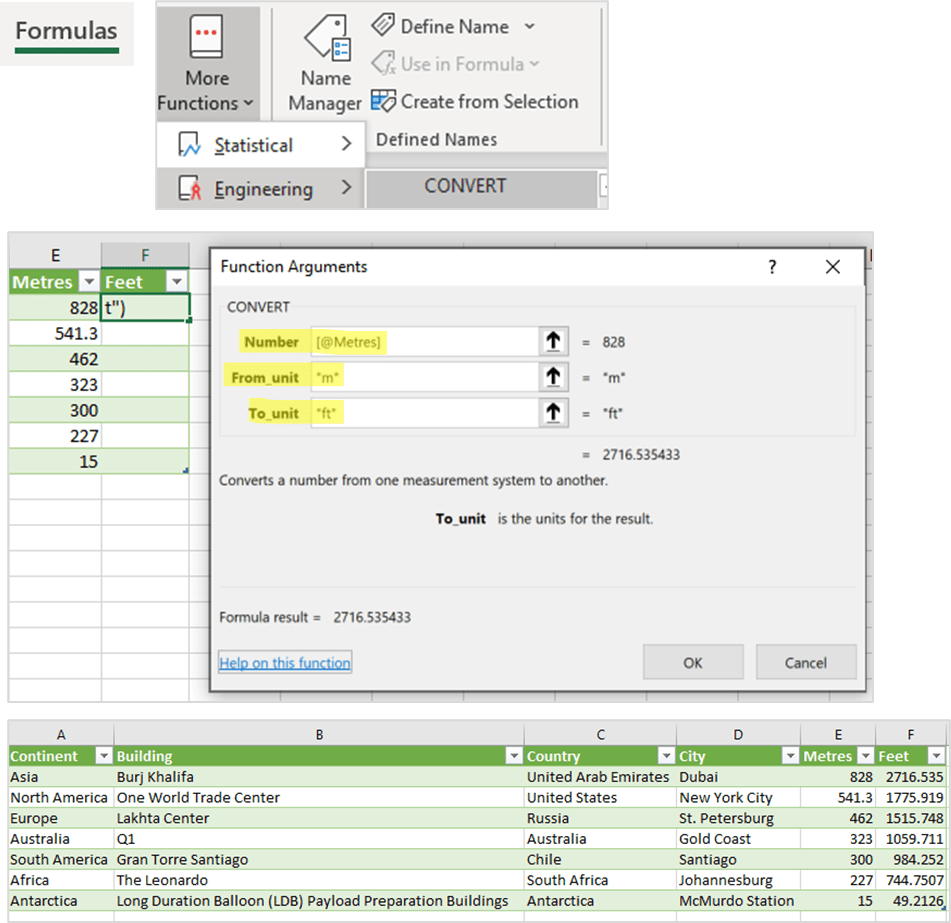
Task: Open the Continent filter dropdown
Action: point(104,756)
